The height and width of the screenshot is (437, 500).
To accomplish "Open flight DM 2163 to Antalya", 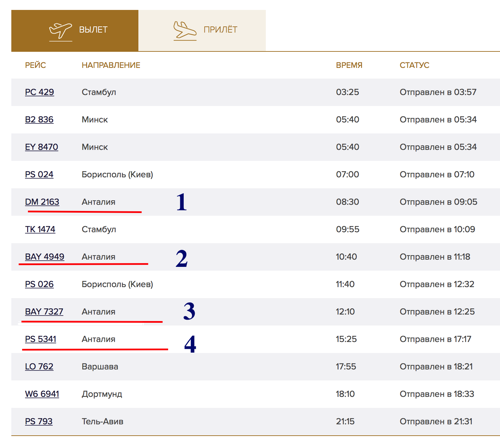I will click(x=42, y=202).
